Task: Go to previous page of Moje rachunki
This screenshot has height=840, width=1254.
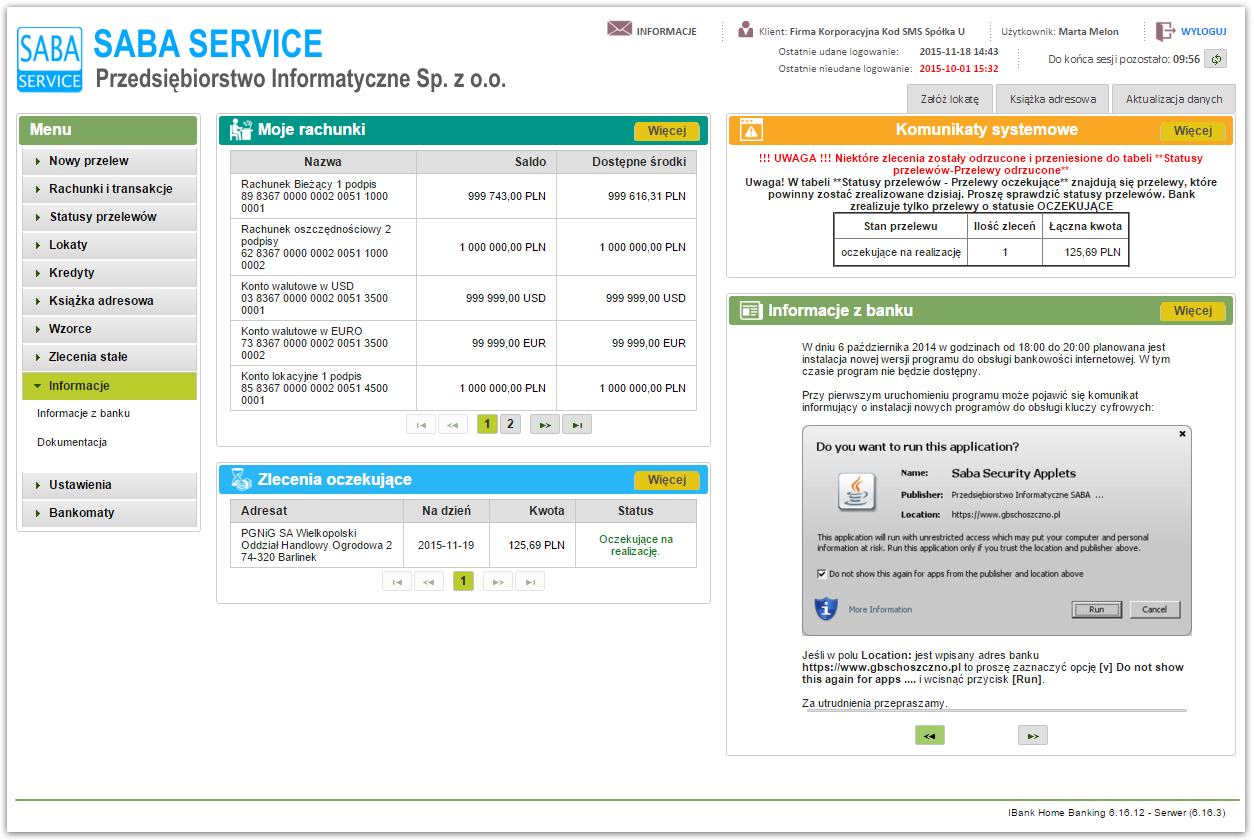Action: pos(453,424)
